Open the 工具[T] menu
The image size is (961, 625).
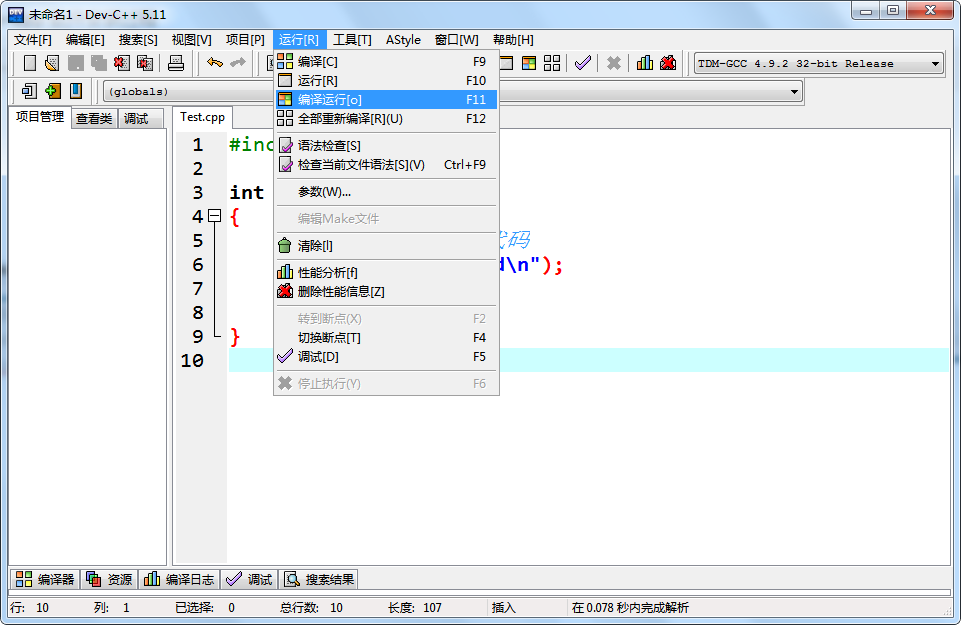[x=352, y=40]
